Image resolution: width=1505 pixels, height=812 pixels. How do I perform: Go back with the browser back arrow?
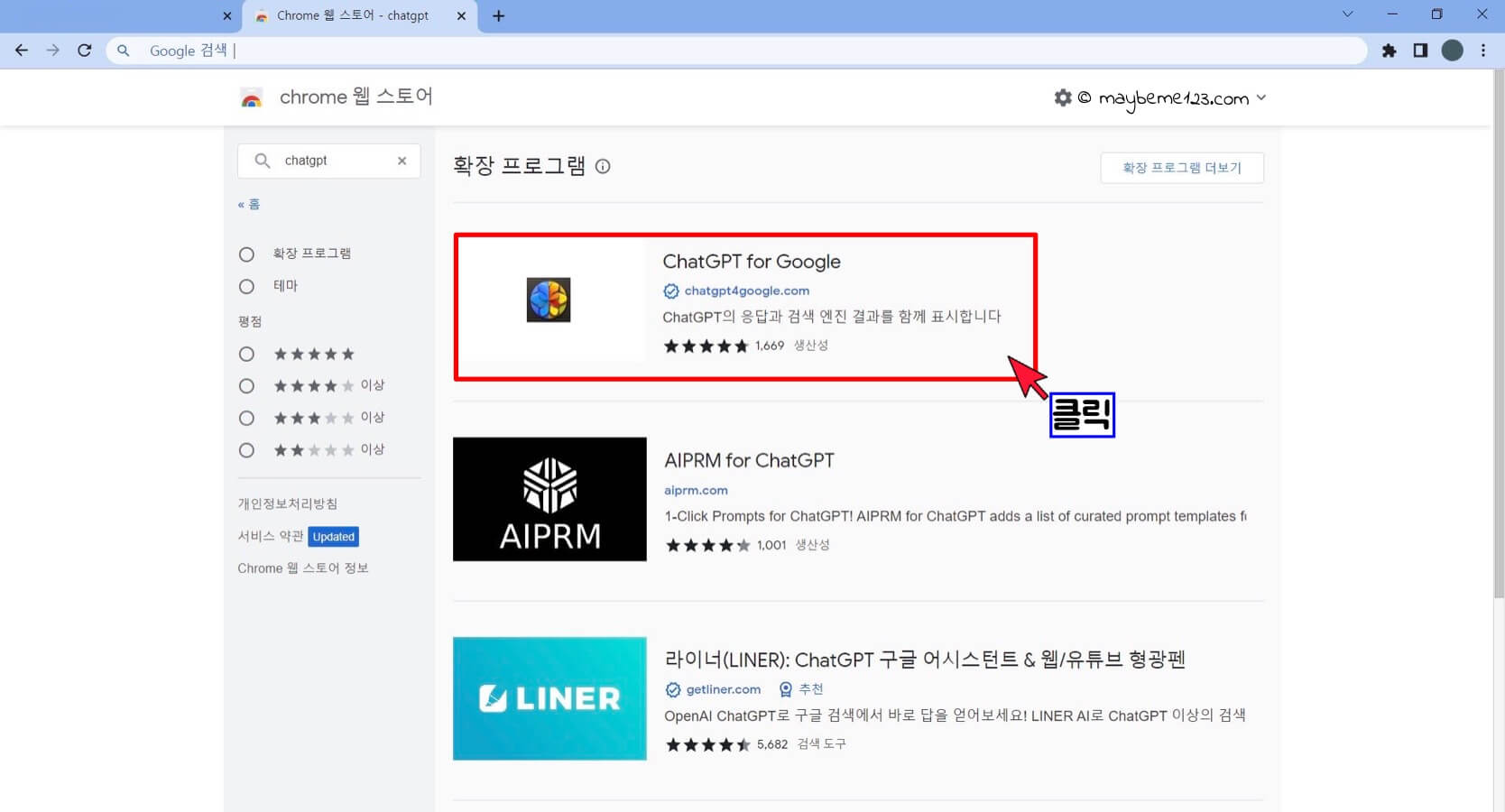[22, 51]
